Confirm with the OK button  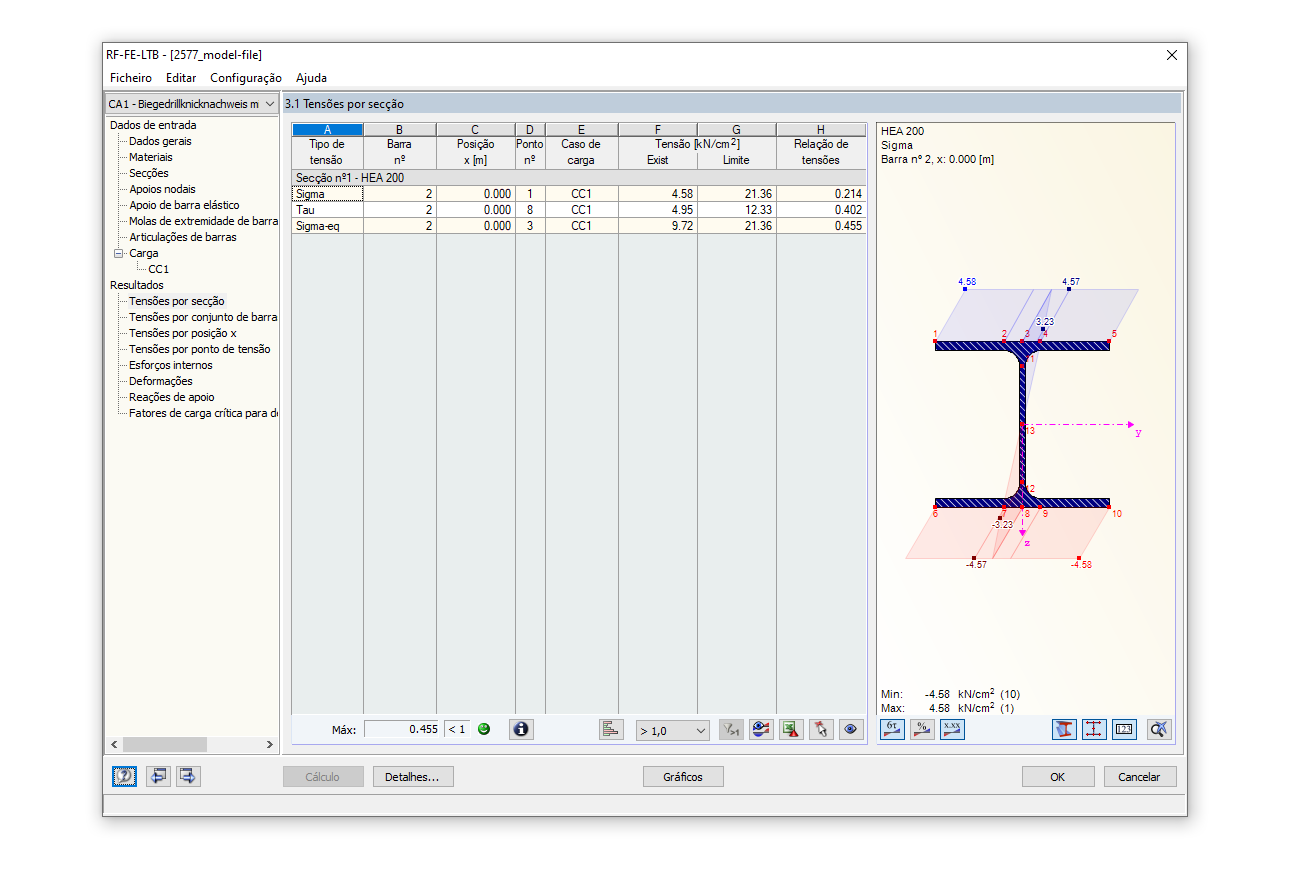tap(1057, 777)
